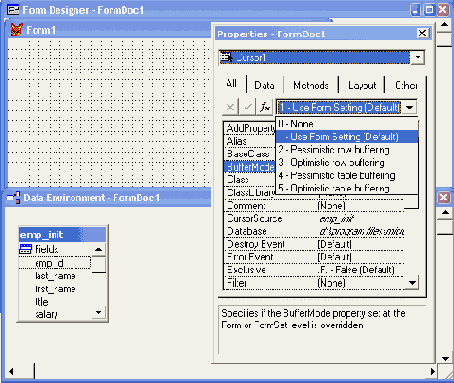454x383 pixels.
Task: Click the Fields icon in emp_init table
Action: point(26,249)
